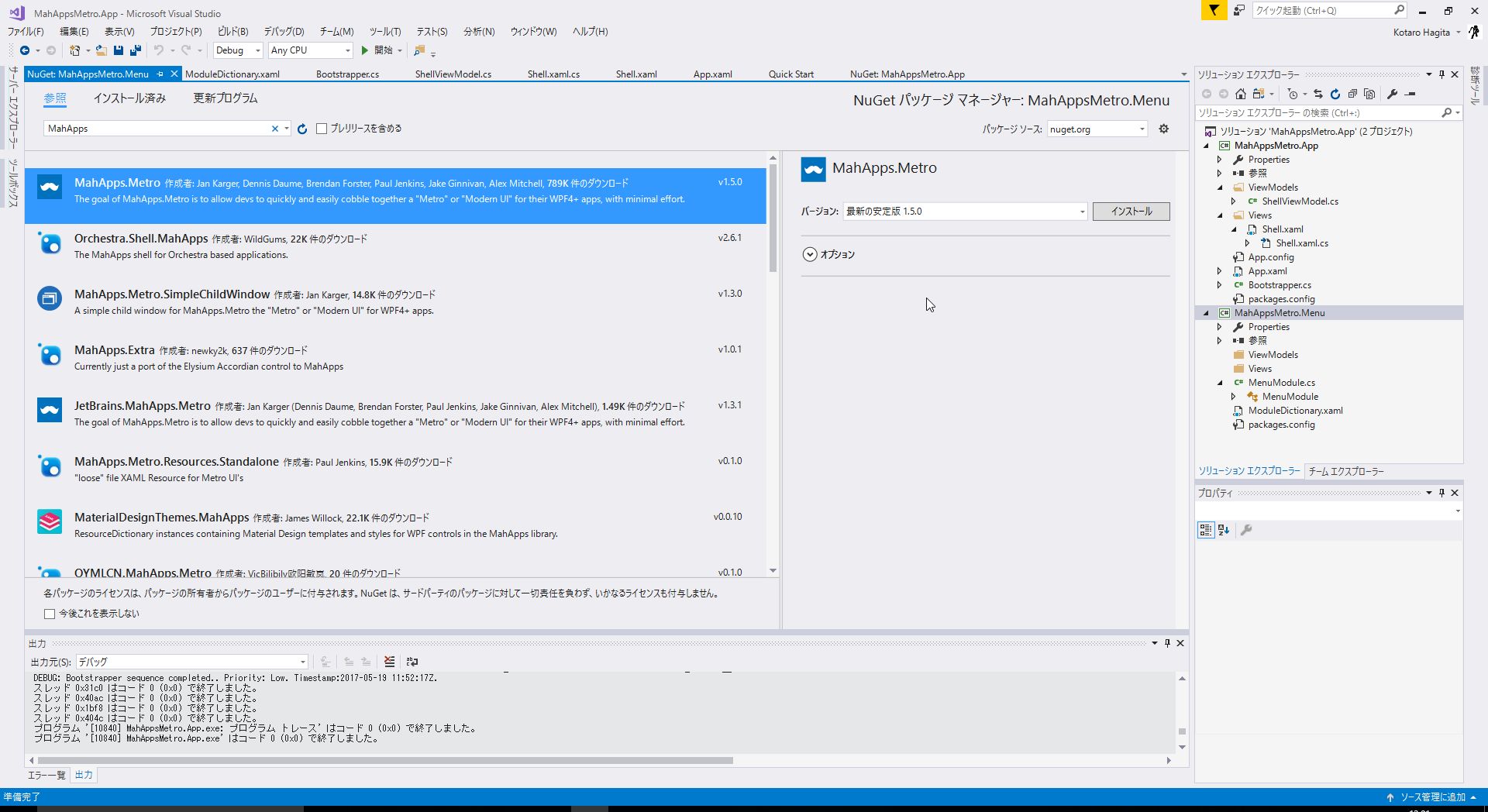The width and height of the screenshot is (1488, 812).
Task: Expand the Options section in package details
Action: [x=810, y=254]
